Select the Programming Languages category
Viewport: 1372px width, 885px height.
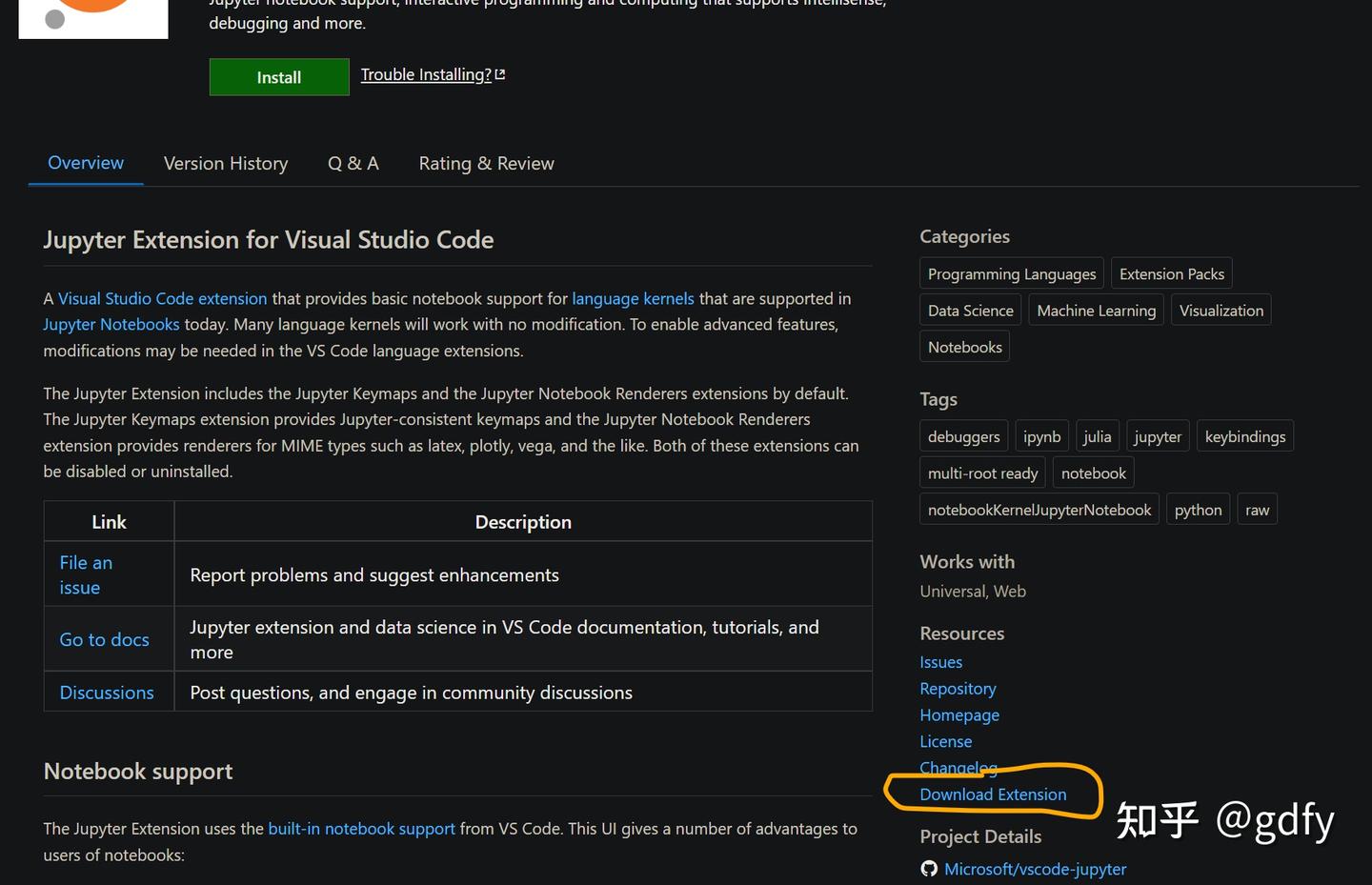coord(1012,274)
